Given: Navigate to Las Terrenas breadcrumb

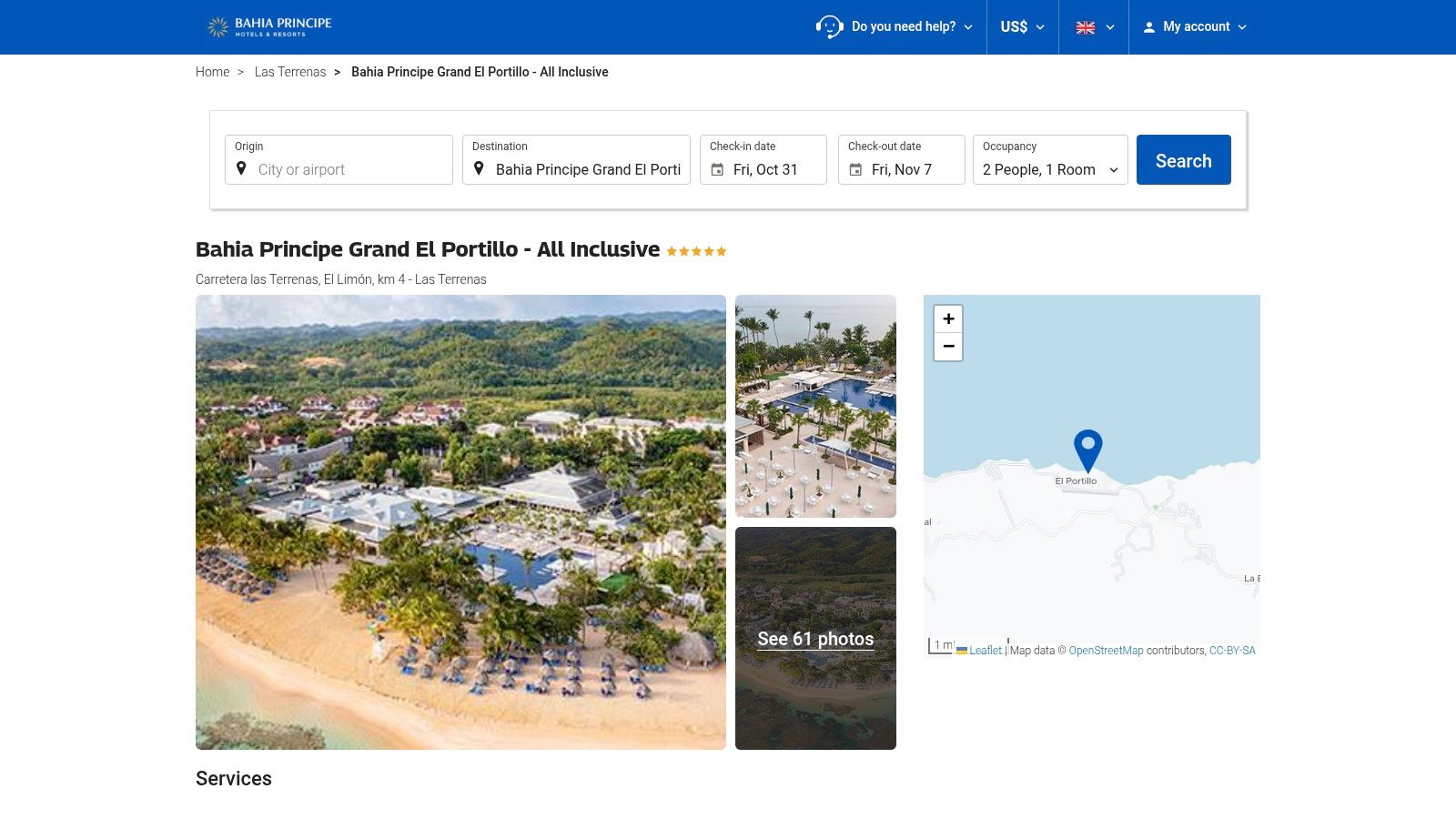Looking at the screenshot, I should 290,72.
